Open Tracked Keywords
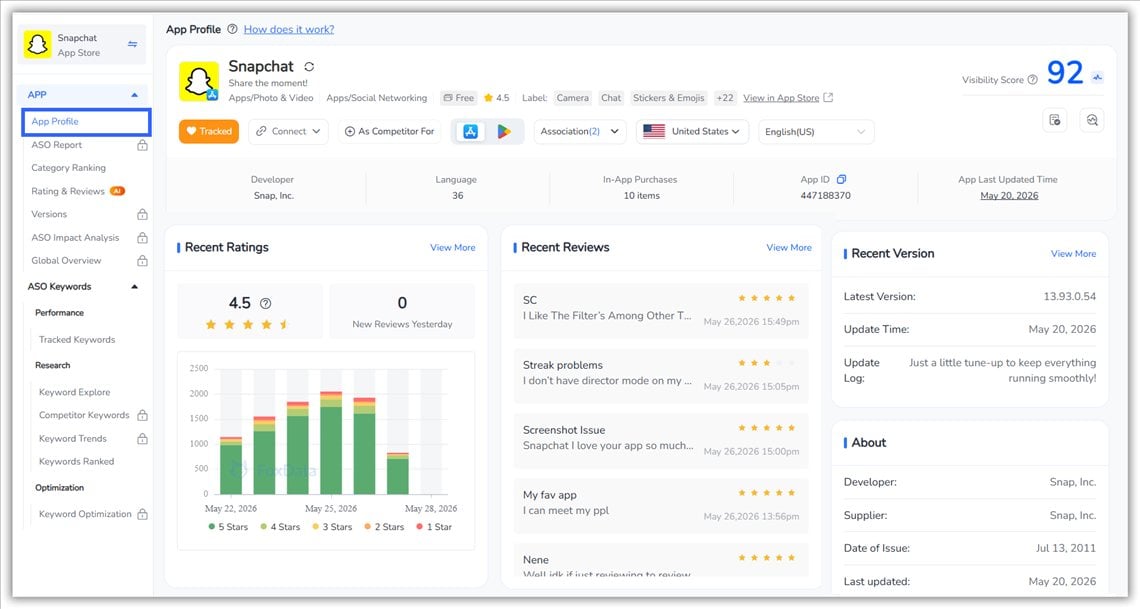The width and height of the screenshot is (1140, 609). (x=77, y=339)
